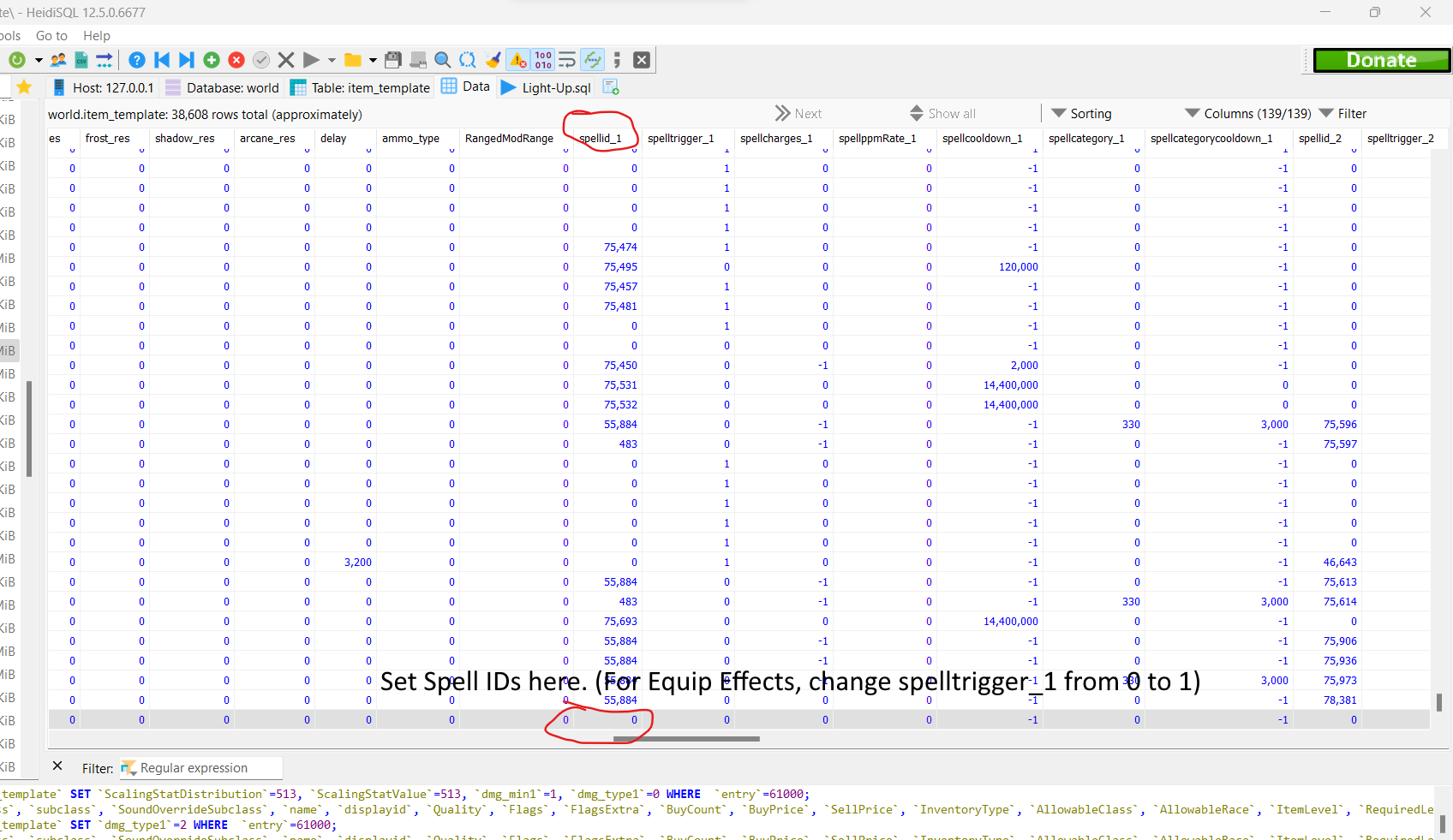Click the Next rows button
1453x840 pixels.
click(x=798, y=114)
